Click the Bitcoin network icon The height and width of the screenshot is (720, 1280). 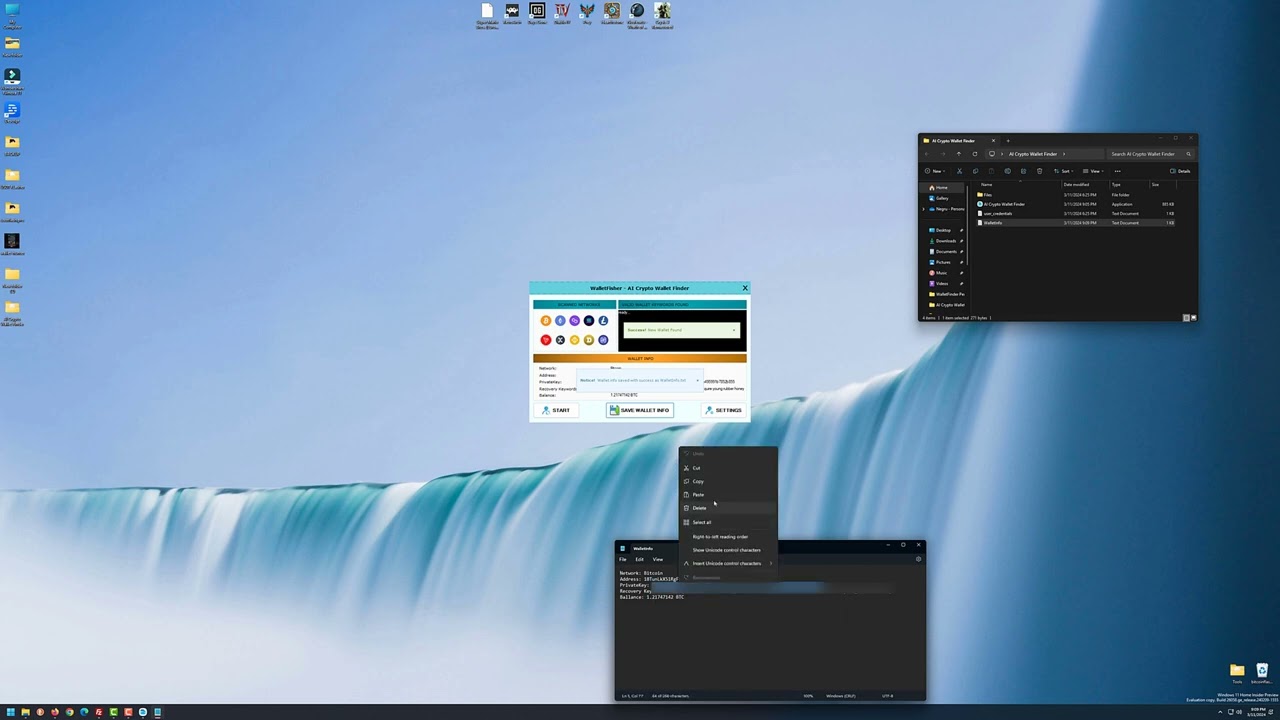(546, 321)
